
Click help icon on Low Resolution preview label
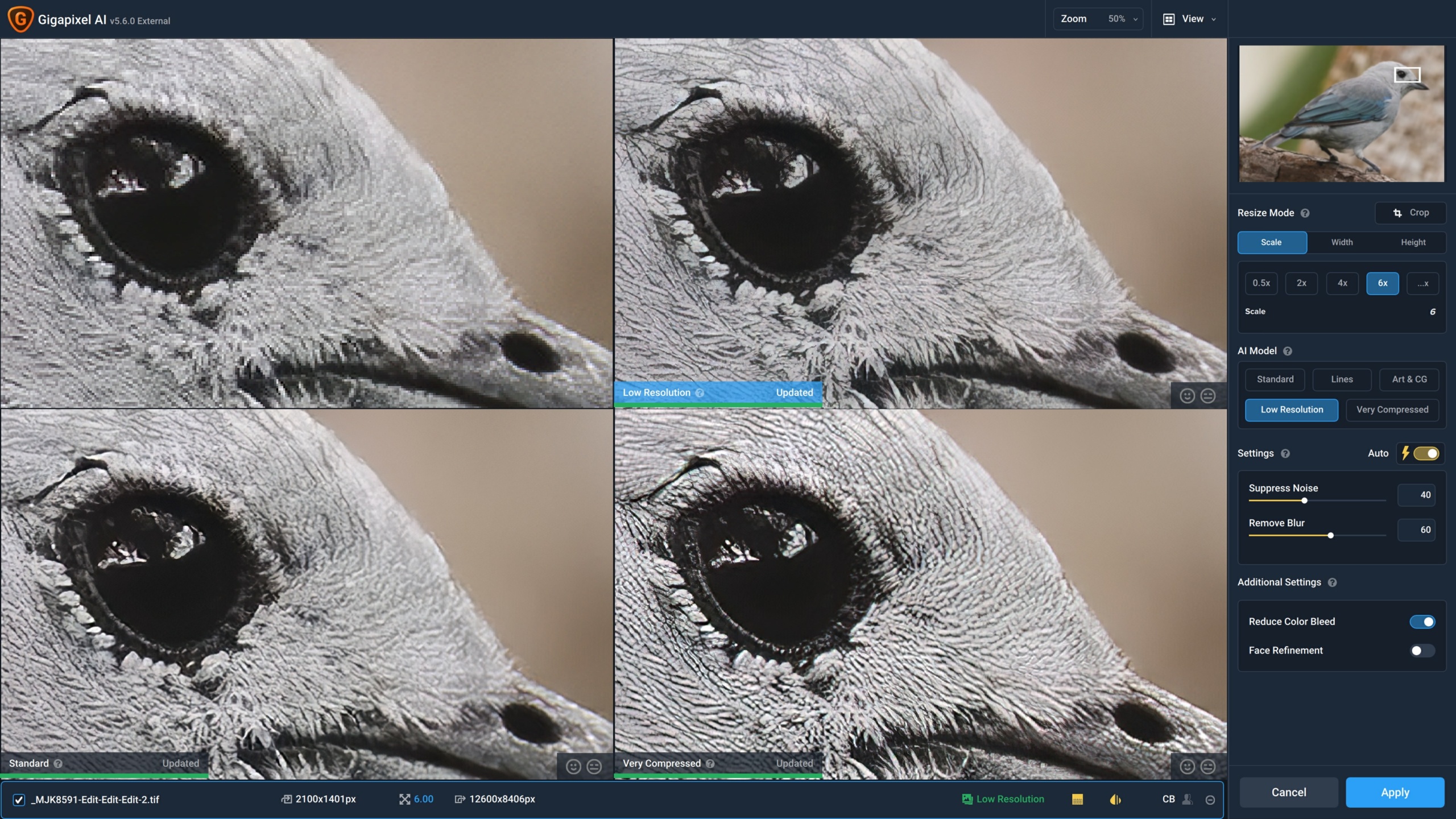click(x=700, y=393)
